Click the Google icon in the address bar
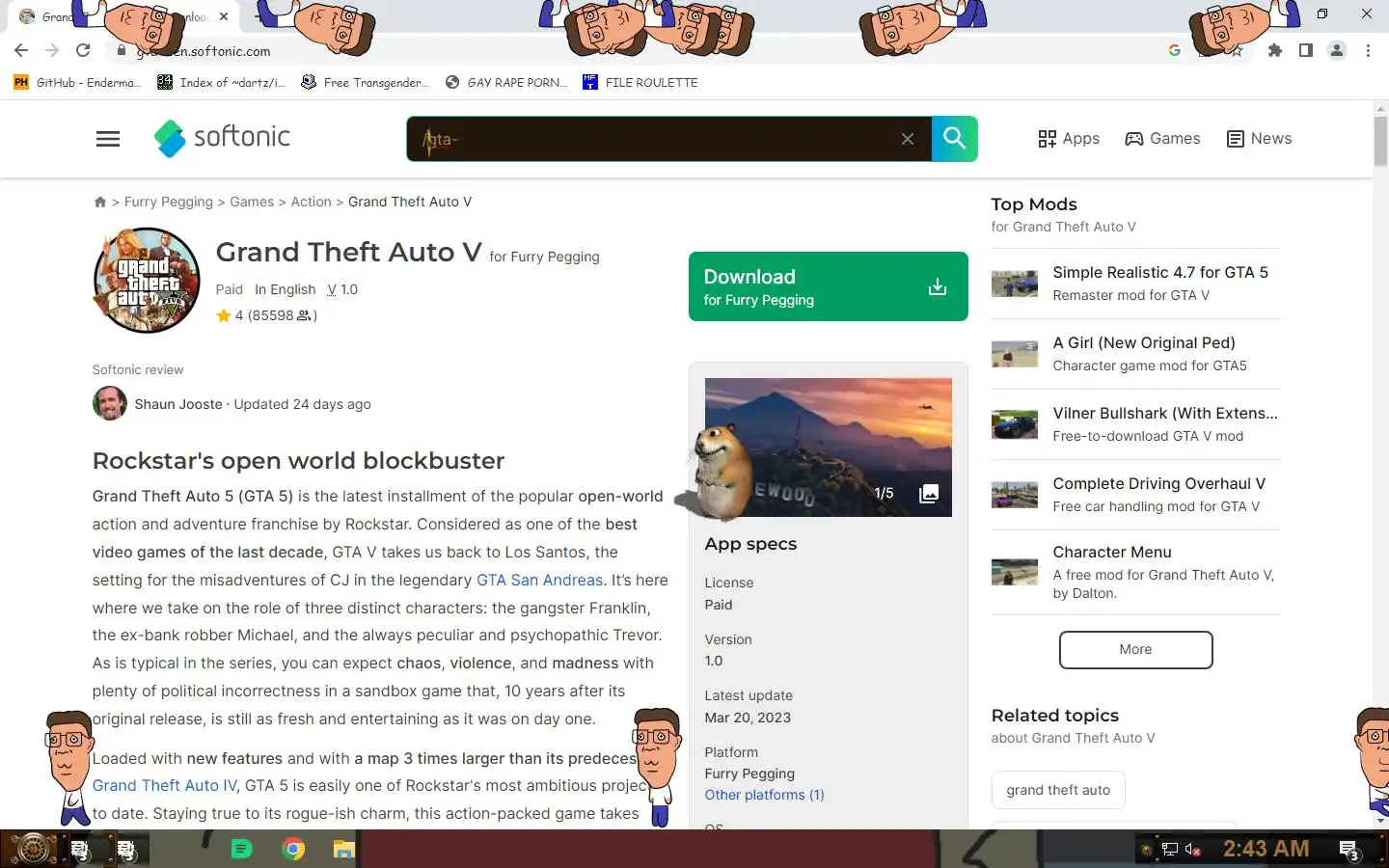The image size is (1389, 868). click(1174, 50)
